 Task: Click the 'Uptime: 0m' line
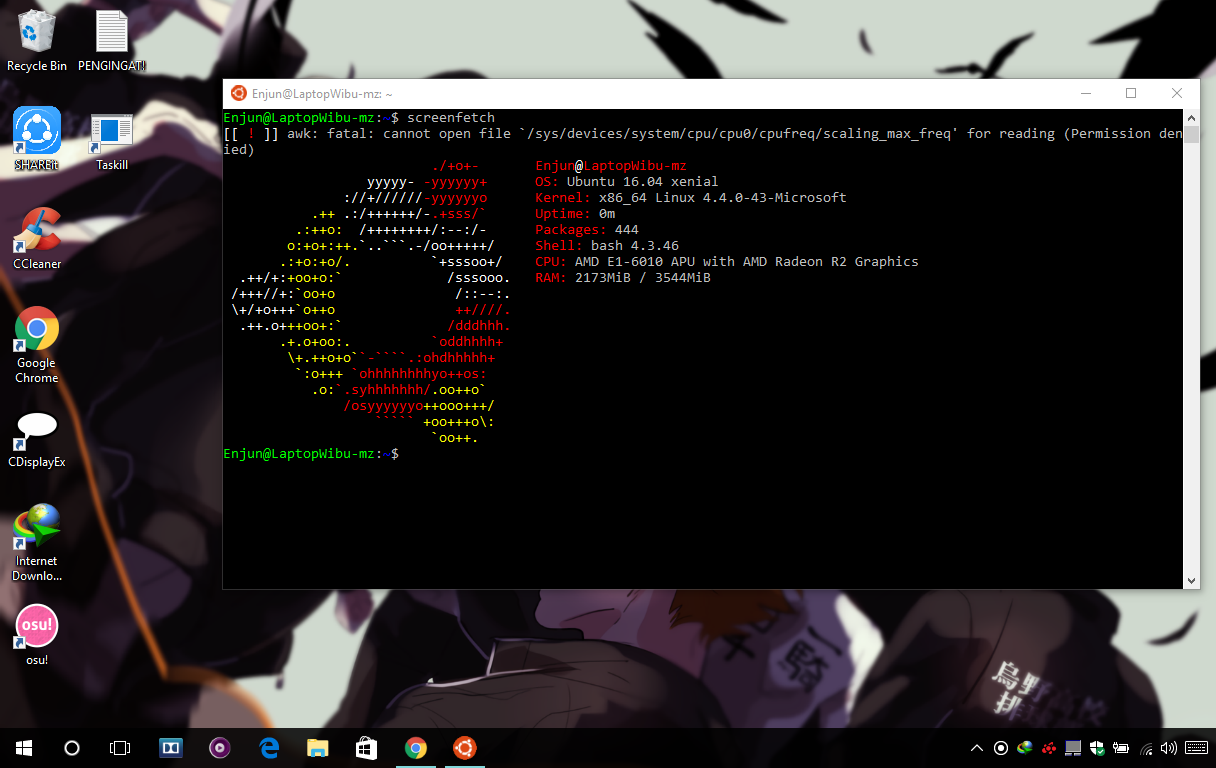click(575, 214)
